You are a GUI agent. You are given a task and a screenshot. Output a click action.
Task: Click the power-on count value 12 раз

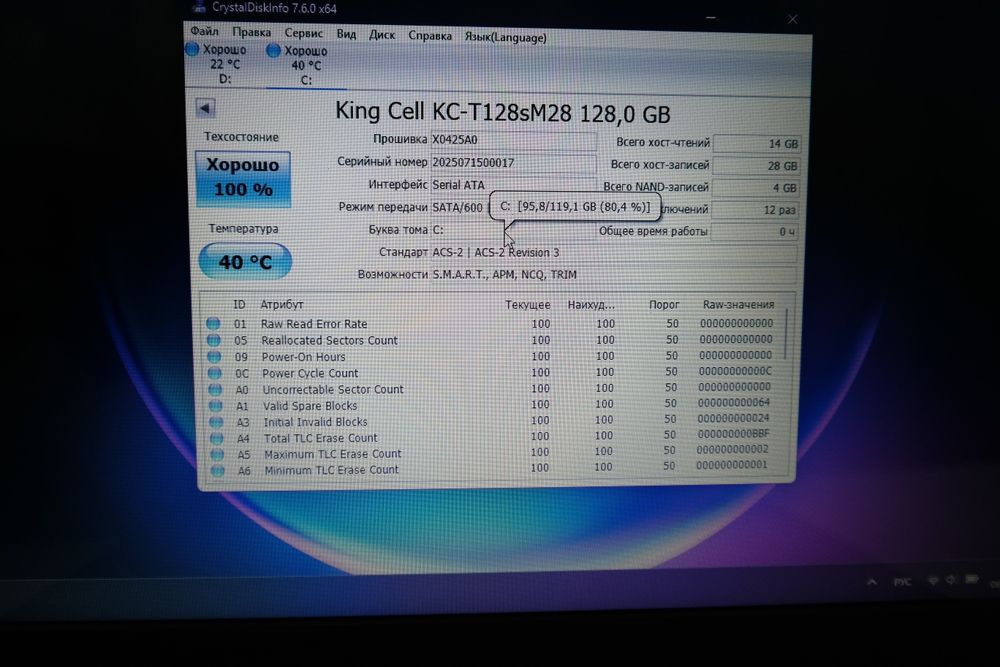coord(755,210)
